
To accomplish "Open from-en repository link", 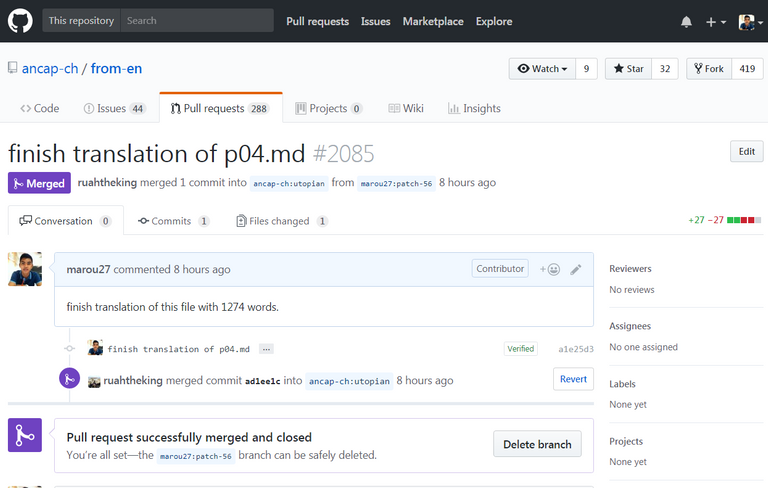I will point(116,69).
